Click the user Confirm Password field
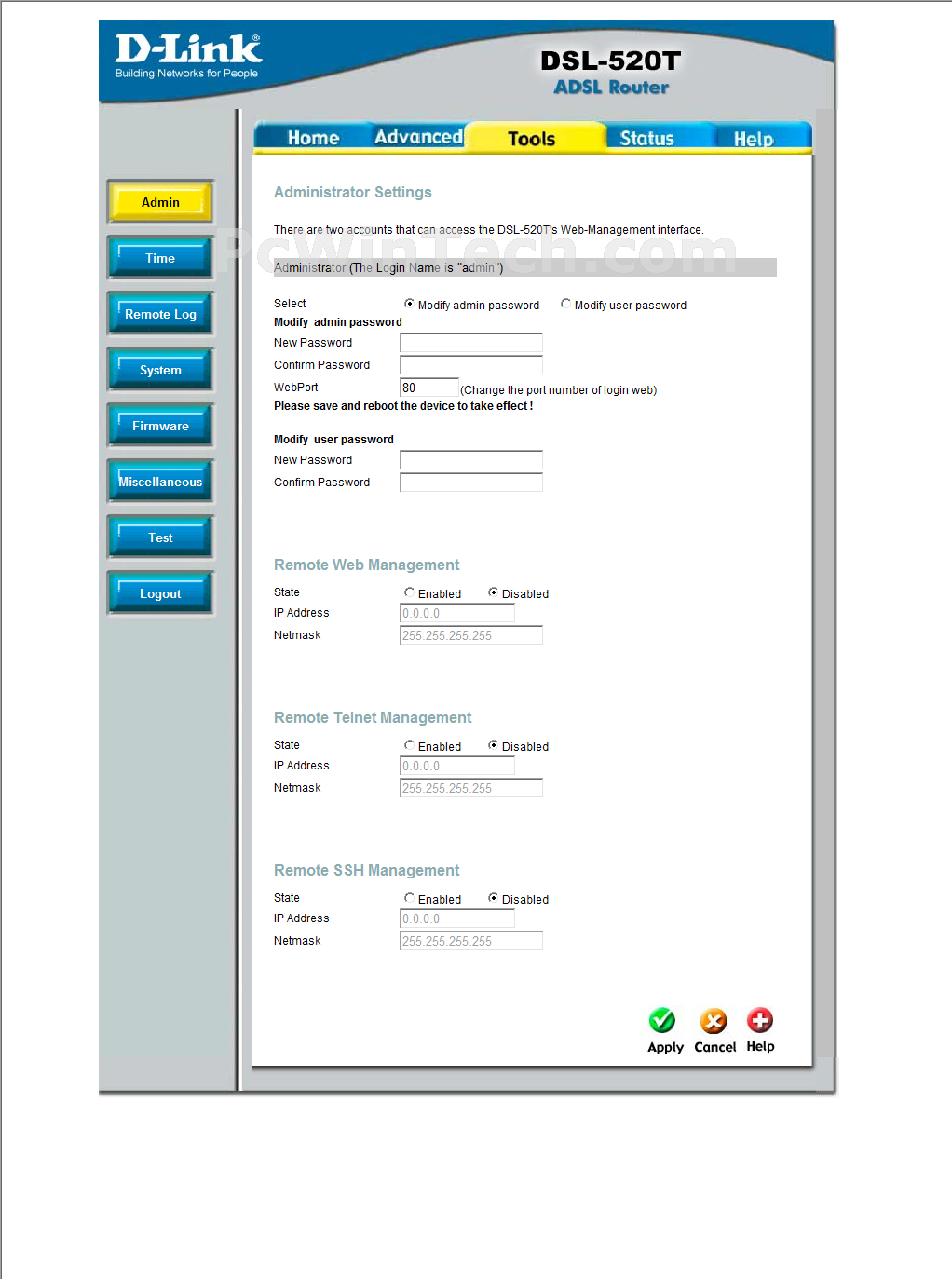Image resolution: width=952 pixels, height=1279 pixels. pyautogui.click(x=471, y=483)
